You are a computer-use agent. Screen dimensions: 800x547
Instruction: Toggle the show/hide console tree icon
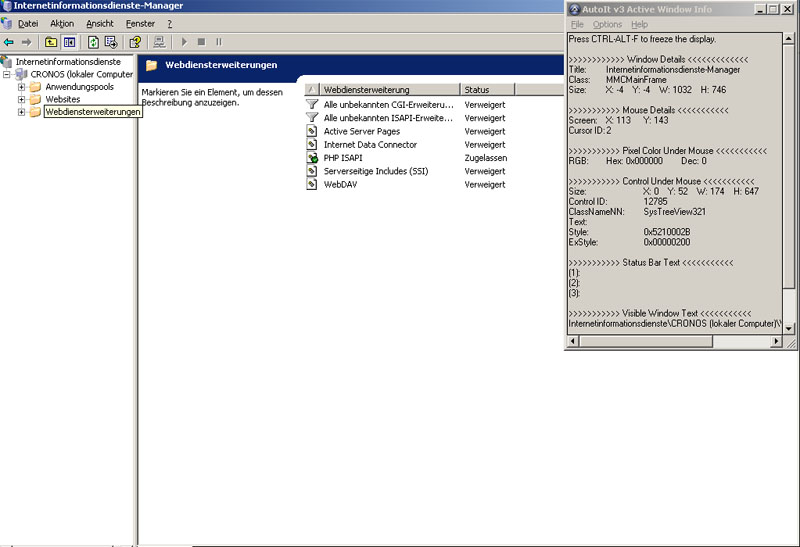coord(69,42)
